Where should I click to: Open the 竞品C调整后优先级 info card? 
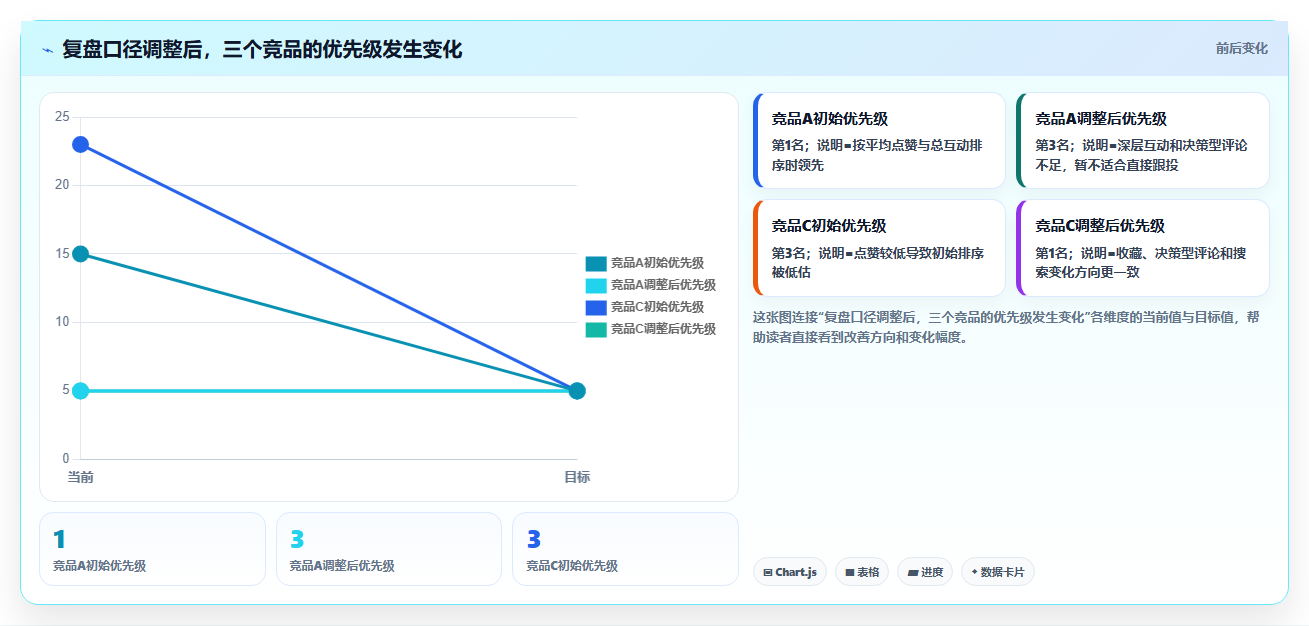tap(1143, 248)
